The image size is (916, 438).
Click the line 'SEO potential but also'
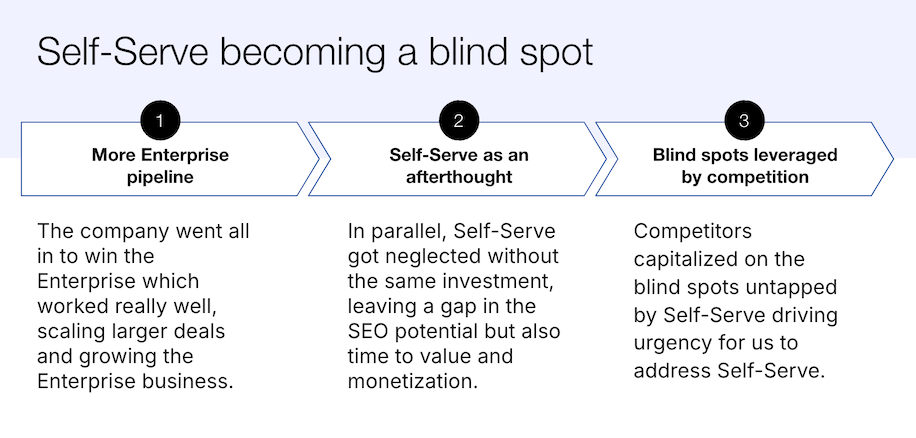coord(454,331)
